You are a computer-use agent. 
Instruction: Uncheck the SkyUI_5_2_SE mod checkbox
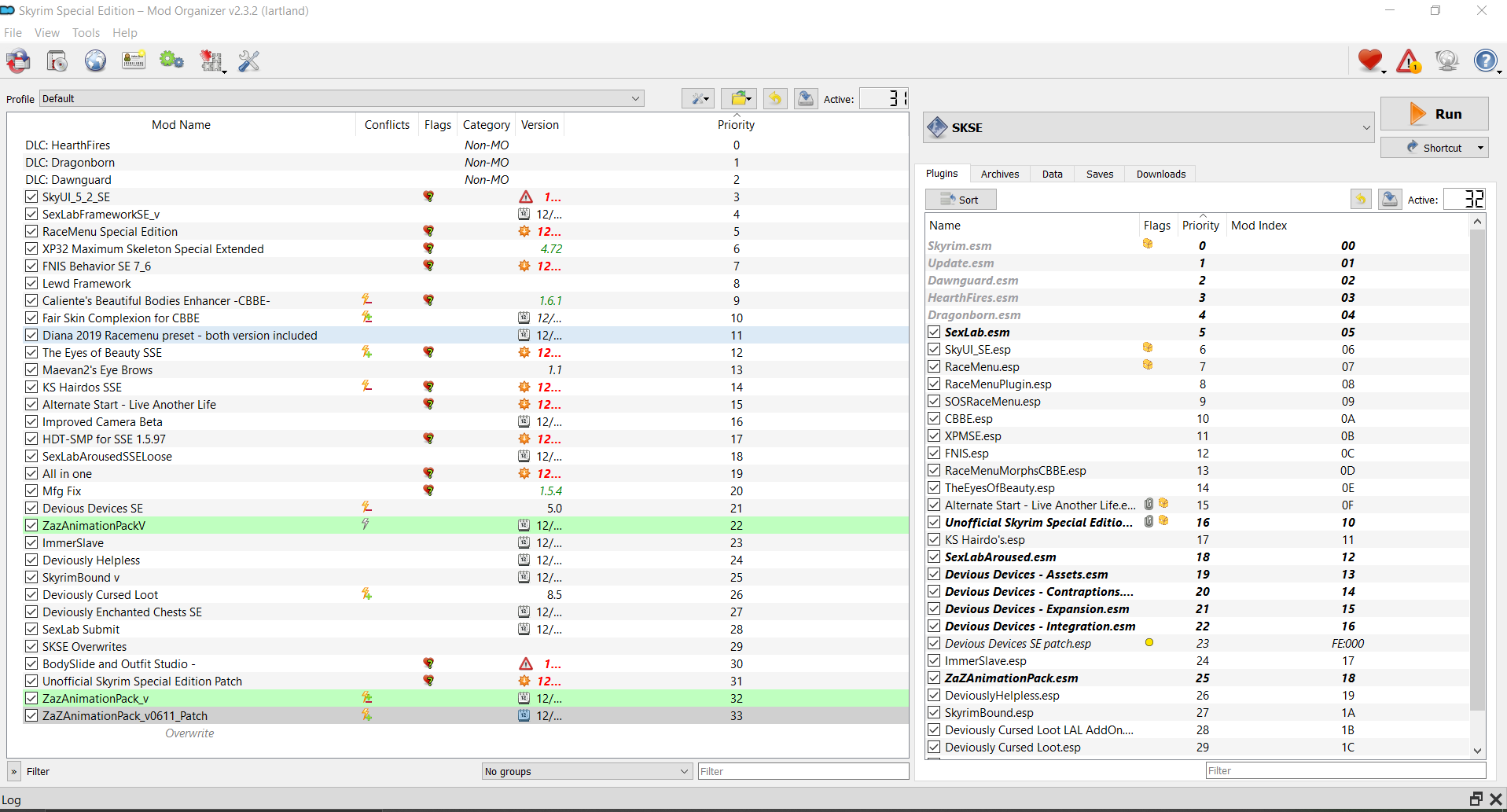31,197
